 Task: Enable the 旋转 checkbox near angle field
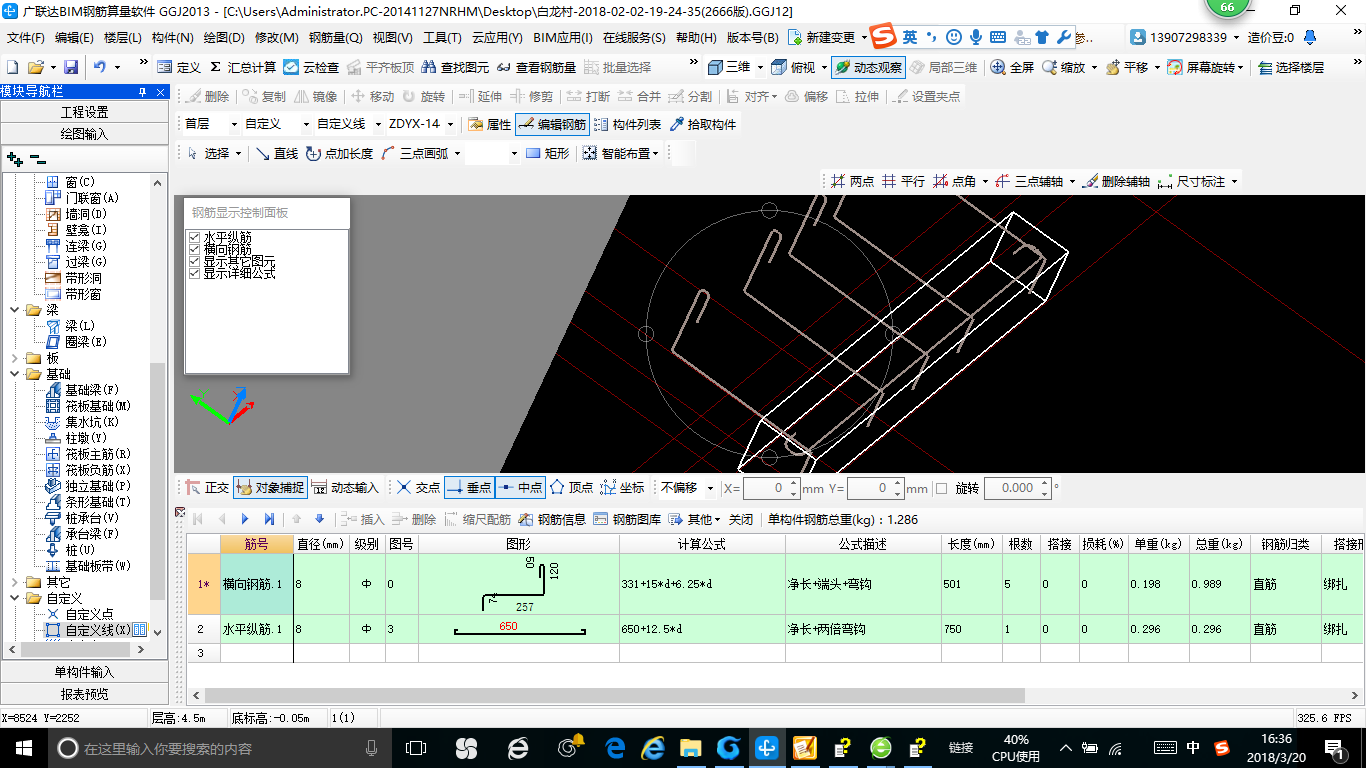(941, 488)
